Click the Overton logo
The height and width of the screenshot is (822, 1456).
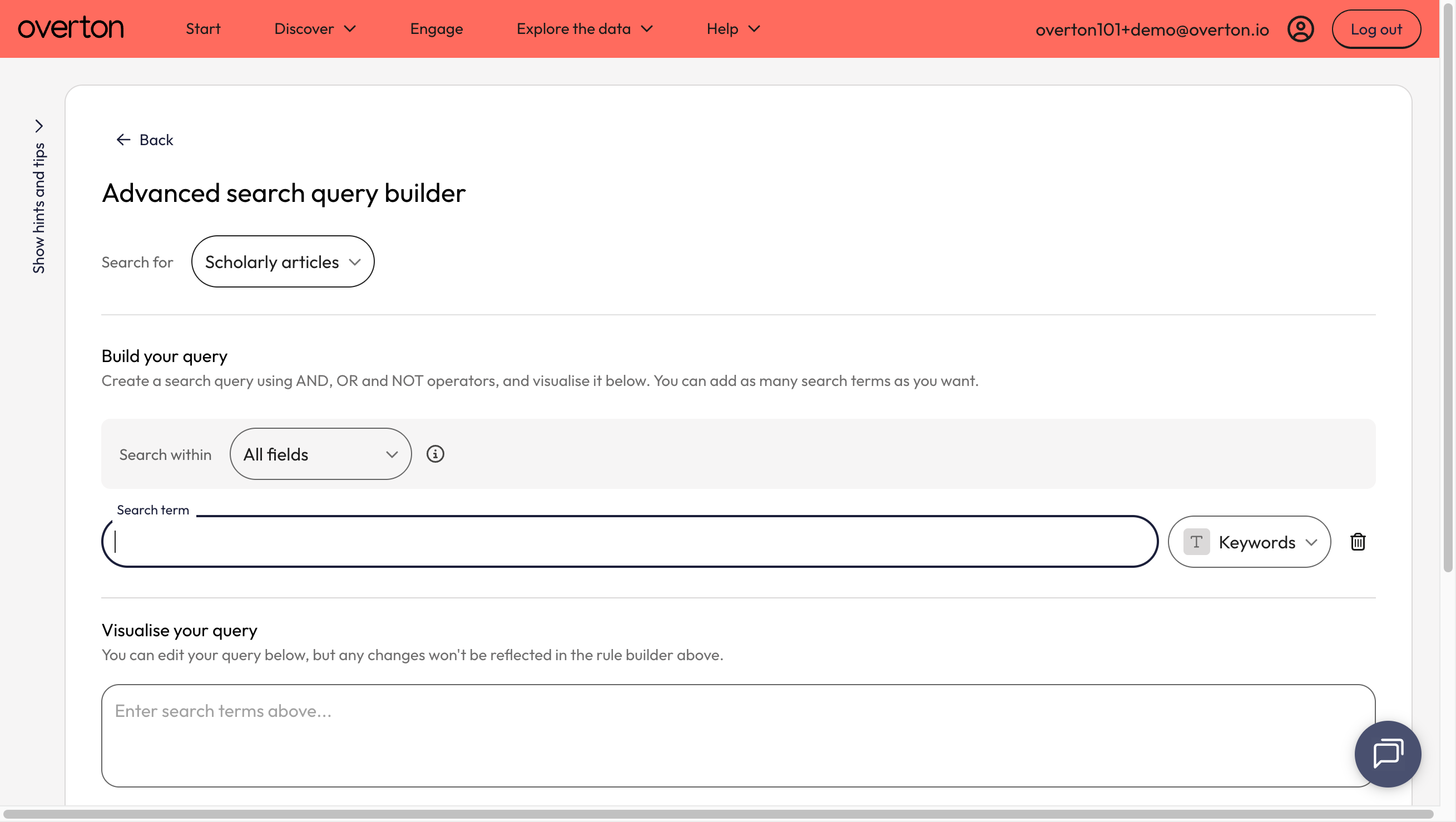click(x=71, y=28)
